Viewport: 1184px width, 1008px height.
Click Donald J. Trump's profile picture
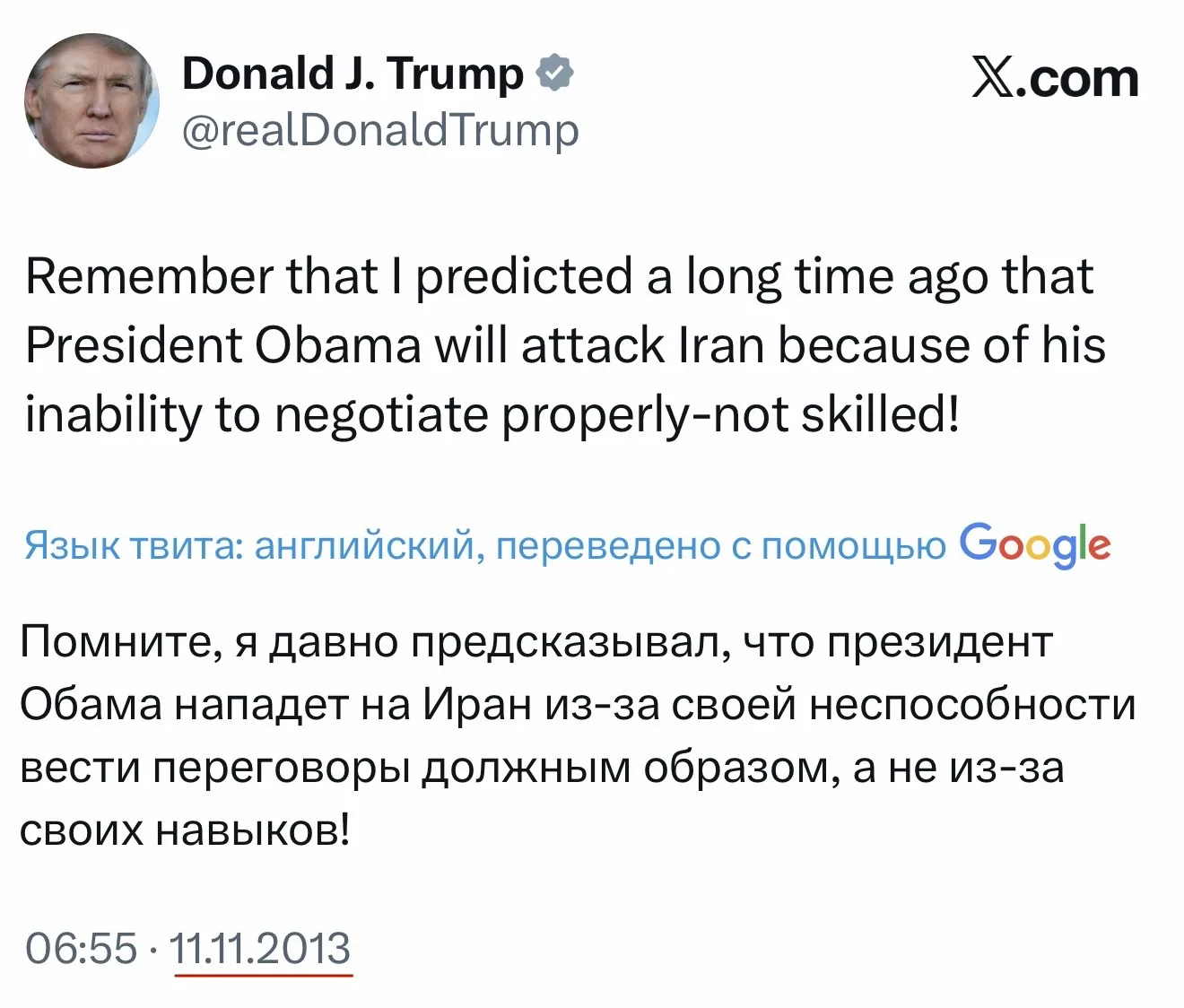click(91, 100)
